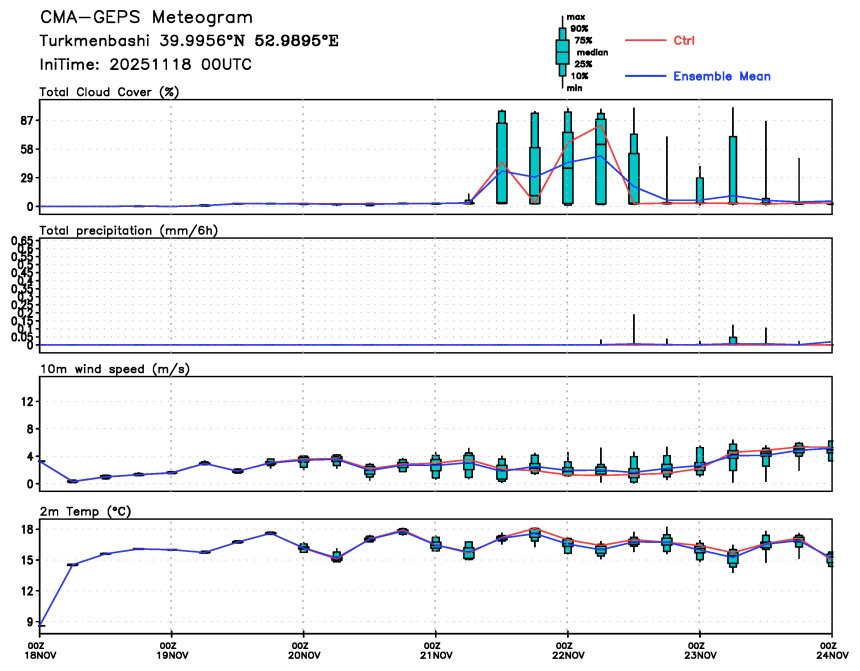Viewport: 860px width, 671px height.
Task: Click the box-plot legend symbol
Action: tap(562, 50)
